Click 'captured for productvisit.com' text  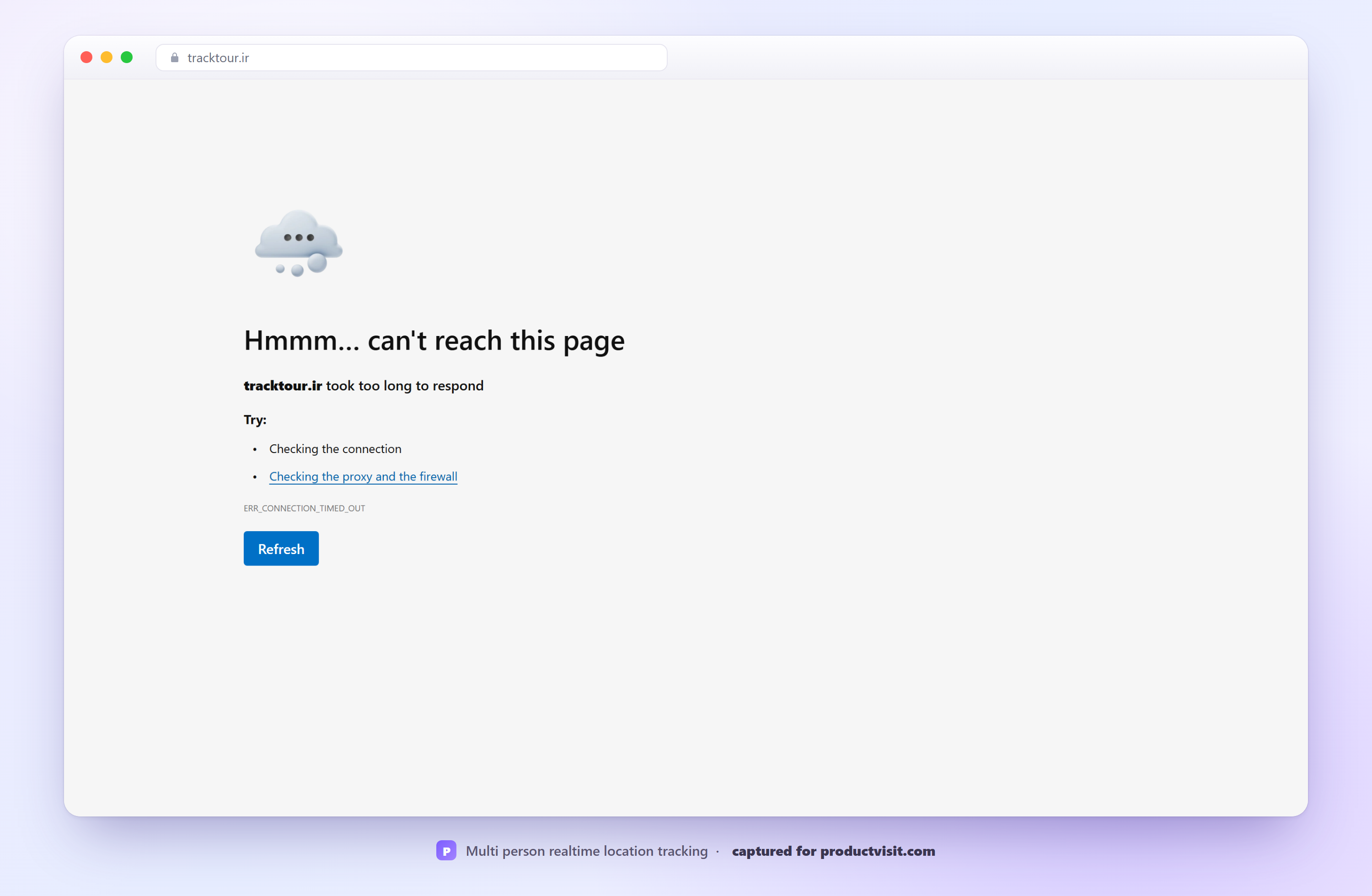click(x=834, y=851)
